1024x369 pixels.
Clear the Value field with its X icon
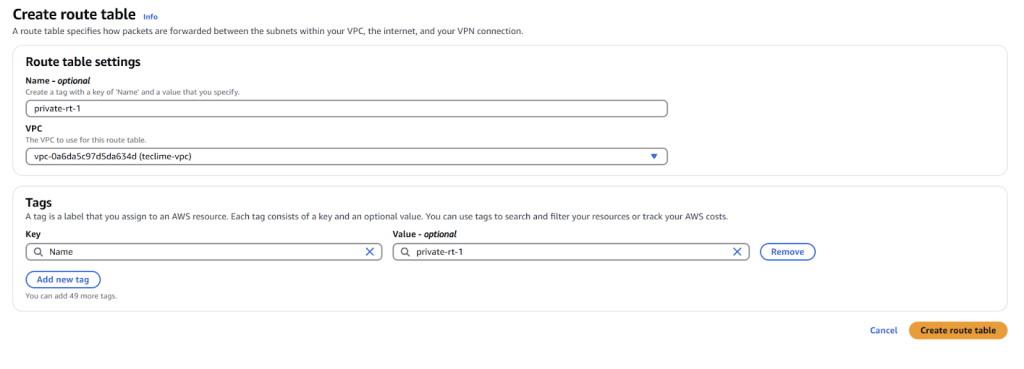[x=737, y=251]
